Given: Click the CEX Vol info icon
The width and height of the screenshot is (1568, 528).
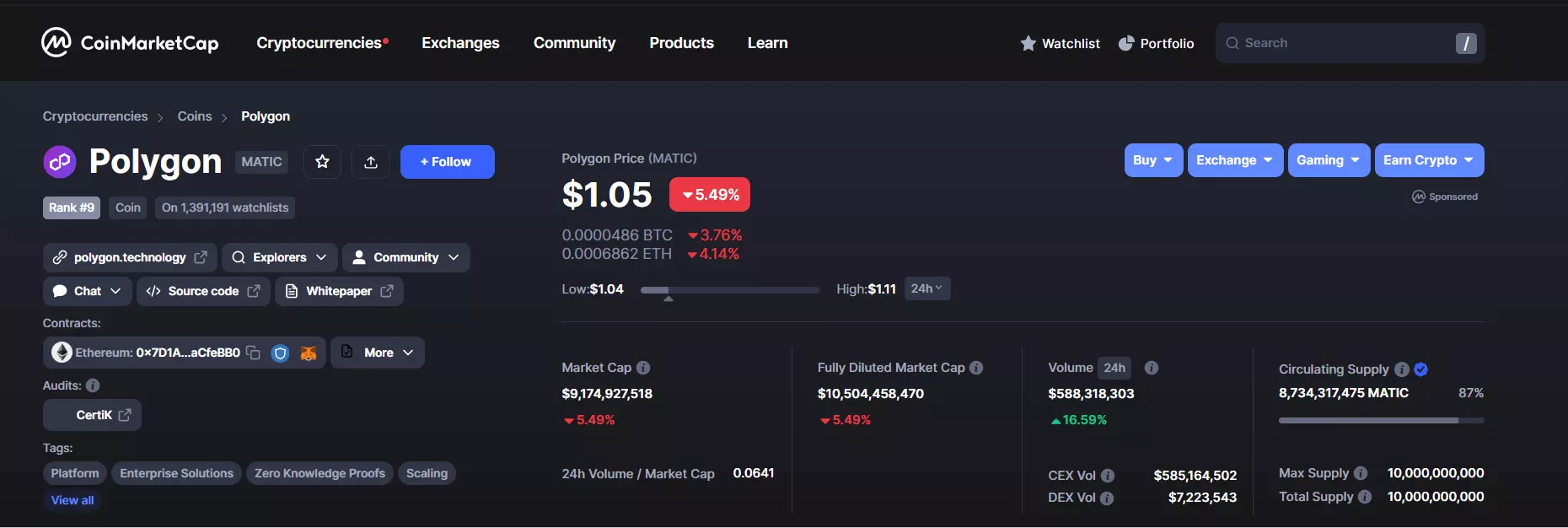Looking at the screenshot, I should 1108,476.
